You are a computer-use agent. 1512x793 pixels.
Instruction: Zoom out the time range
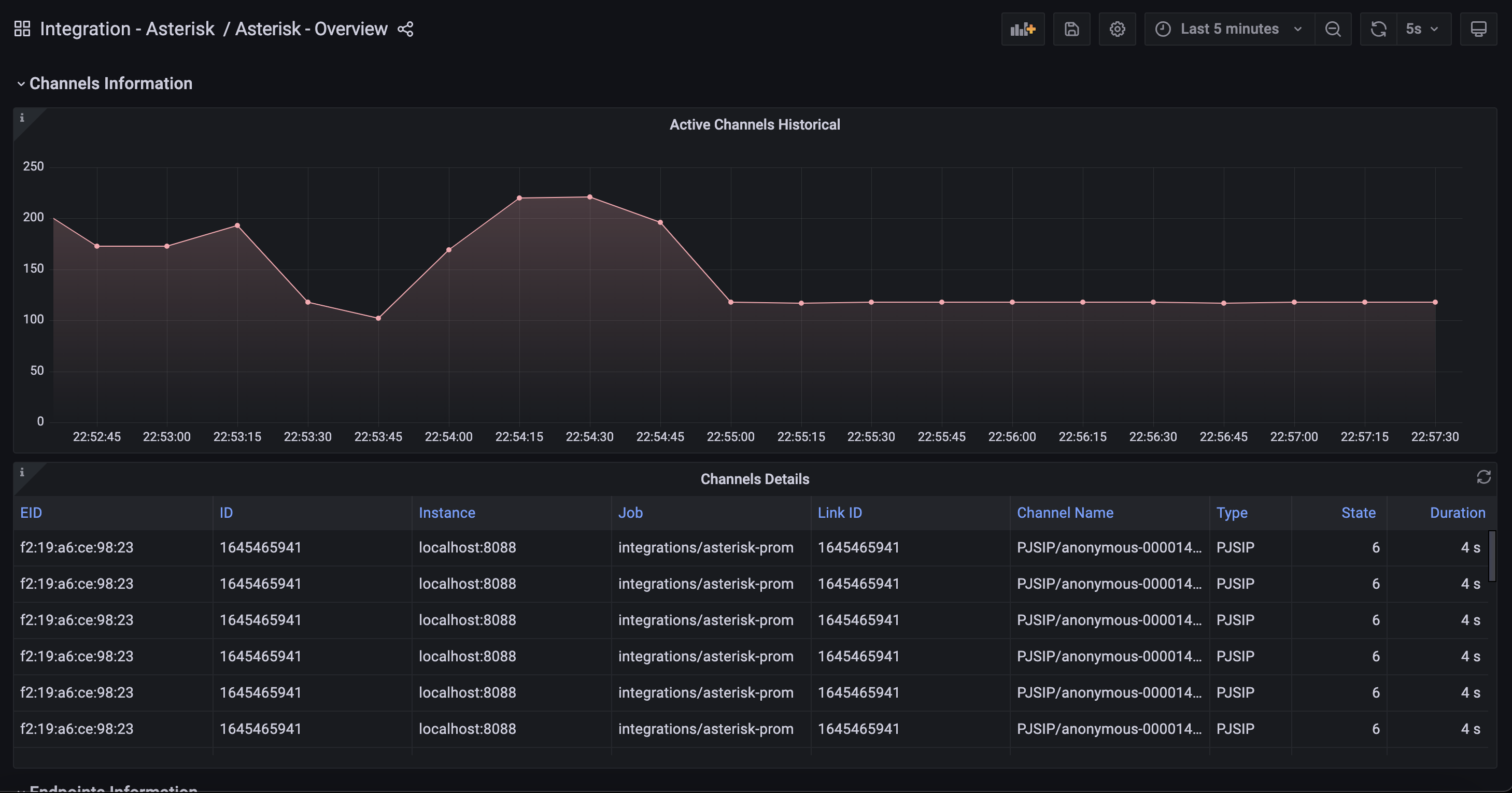pos(1333,29)
